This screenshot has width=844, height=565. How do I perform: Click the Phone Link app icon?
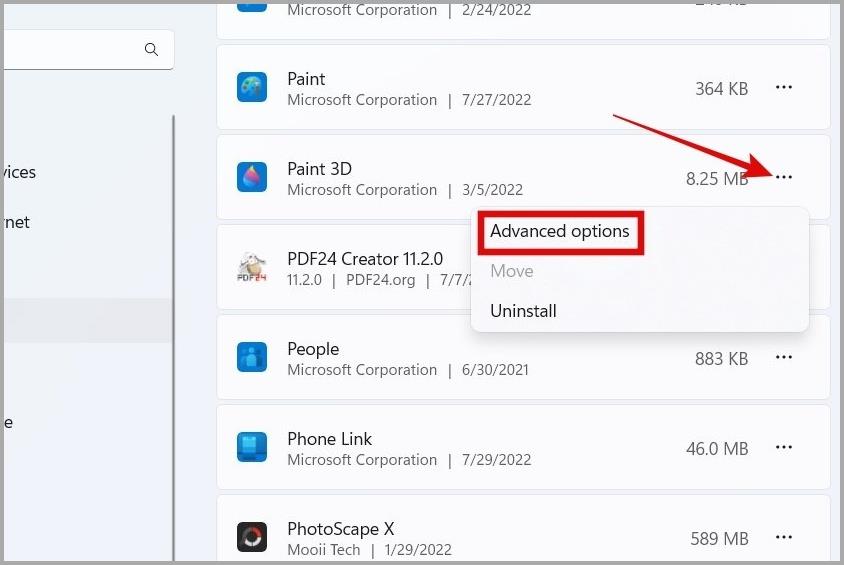pyautogui.click(x=252, y=447)
